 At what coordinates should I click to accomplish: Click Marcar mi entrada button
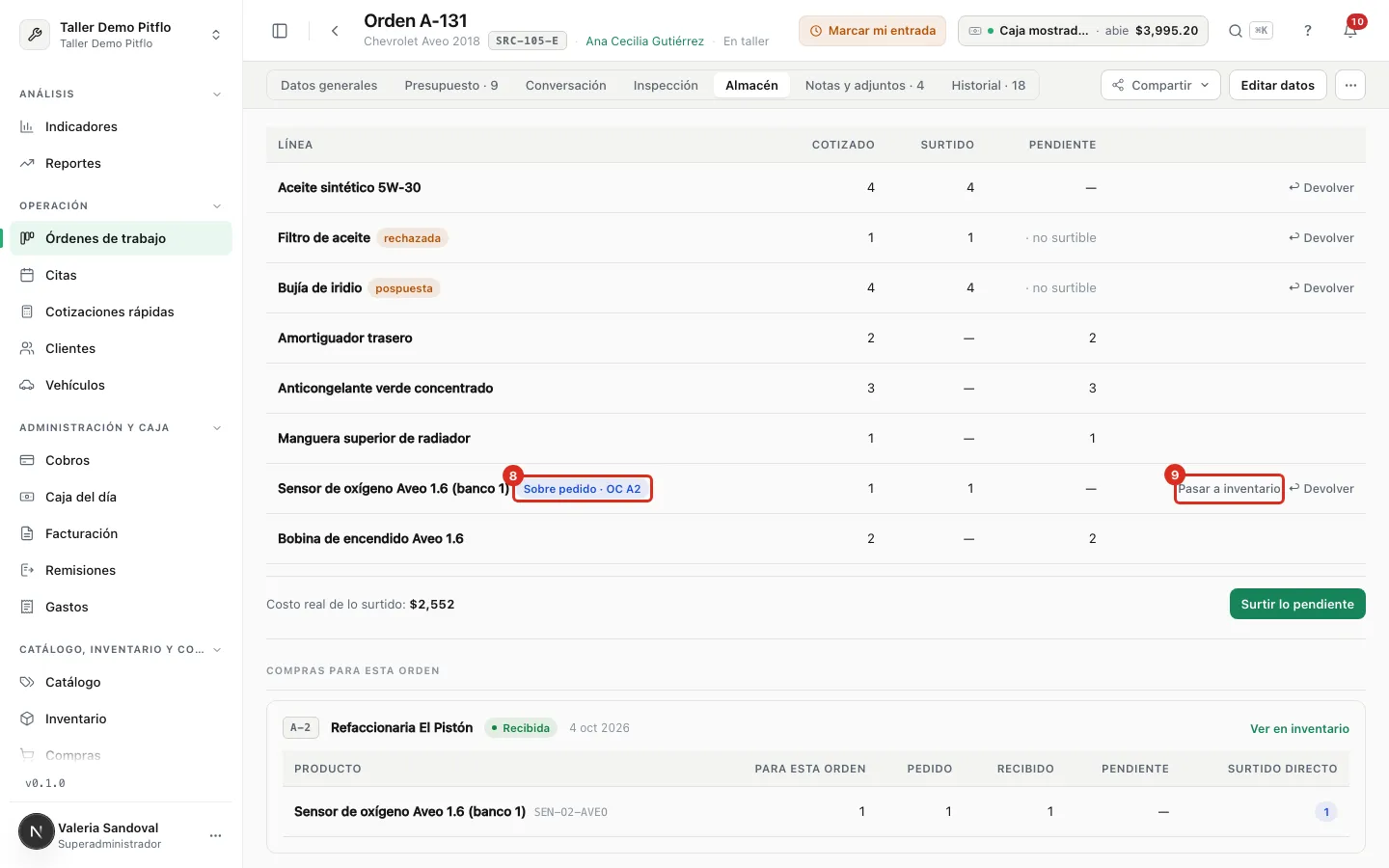click(x=872, y=31)
